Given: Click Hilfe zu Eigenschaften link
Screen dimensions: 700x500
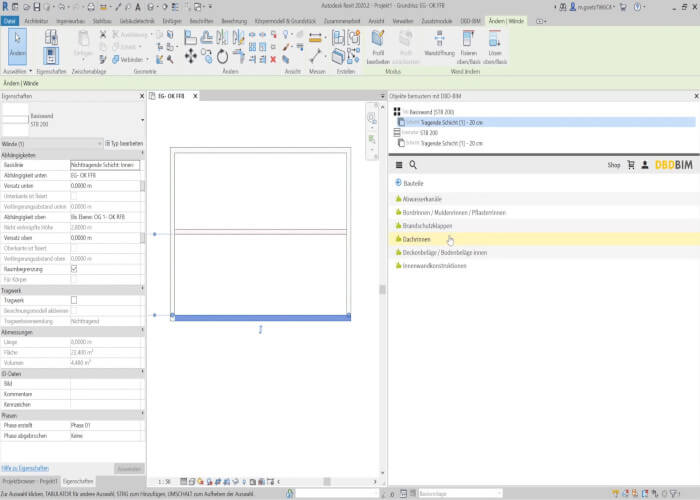Looking at the screenshot, I should tap(25, 468).
